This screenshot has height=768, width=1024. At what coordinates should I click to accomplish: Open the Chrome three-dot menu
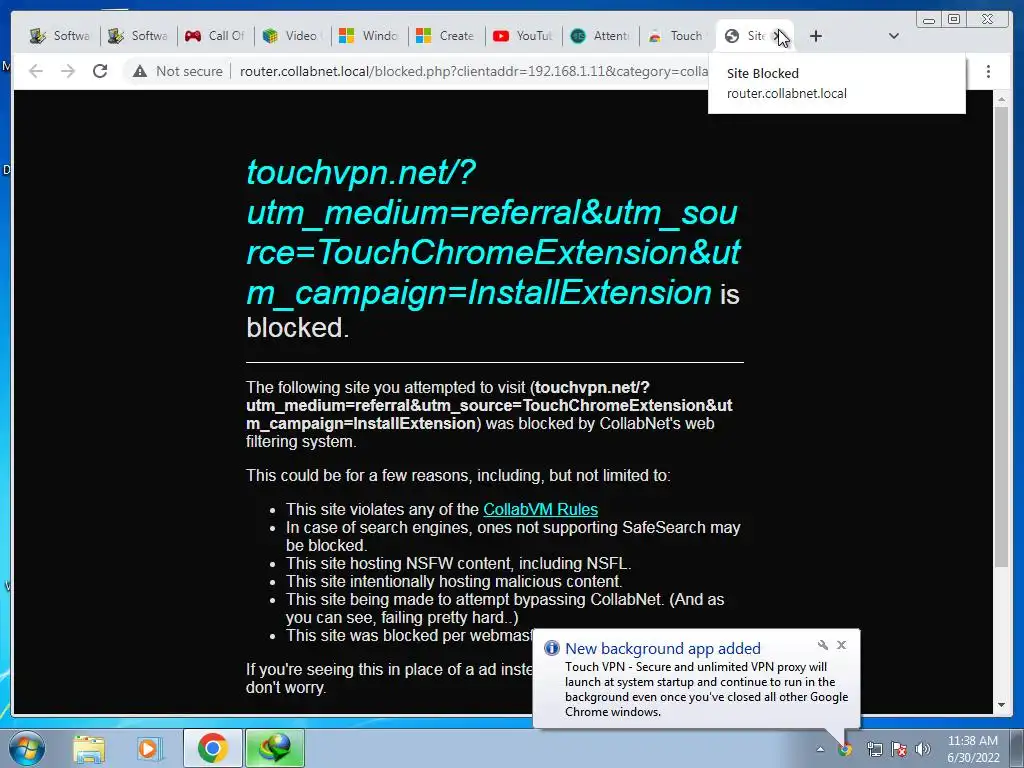click(988, 71)
